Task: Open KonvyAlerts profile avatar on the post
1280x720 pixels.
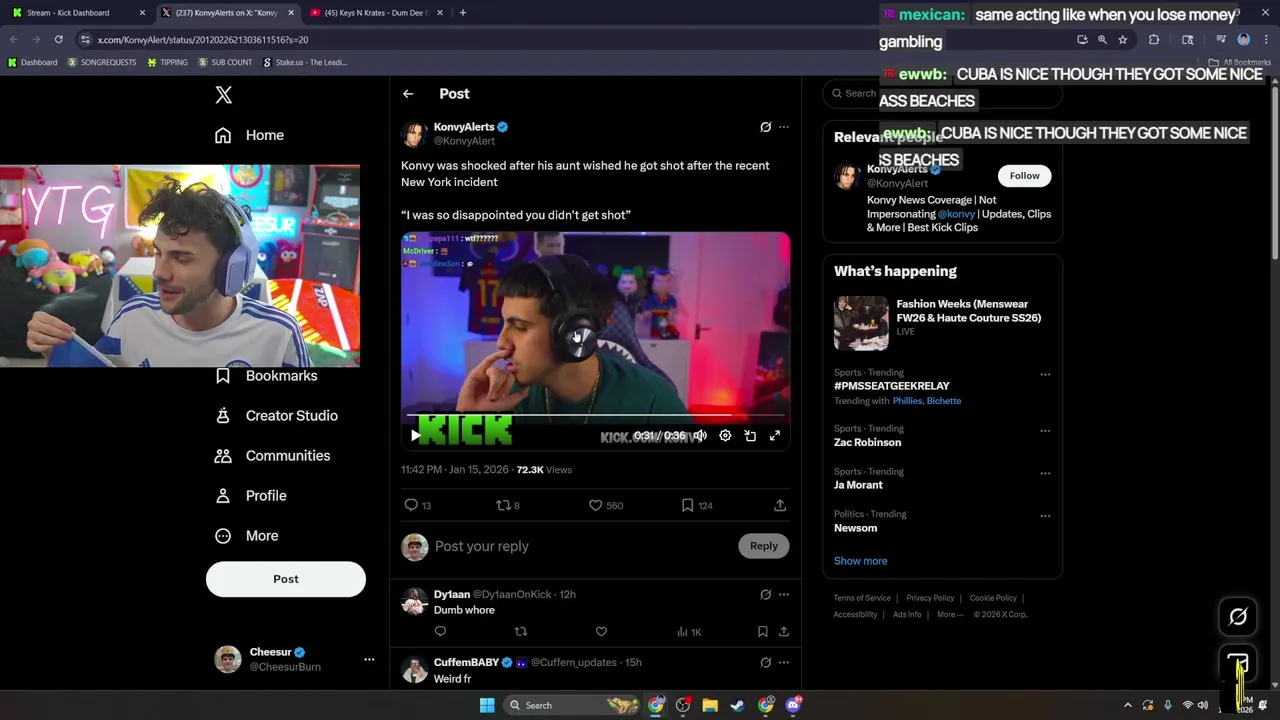Action: [414, 134]
